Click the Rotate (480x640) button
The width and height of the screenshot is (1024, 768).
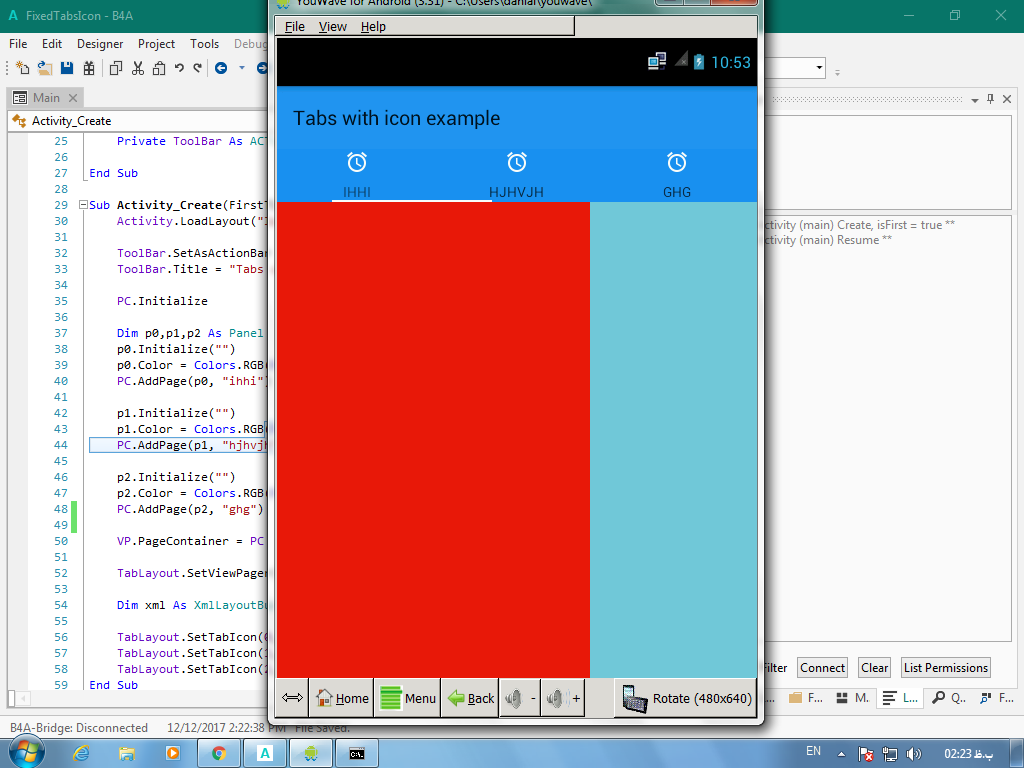click(686, 698)
